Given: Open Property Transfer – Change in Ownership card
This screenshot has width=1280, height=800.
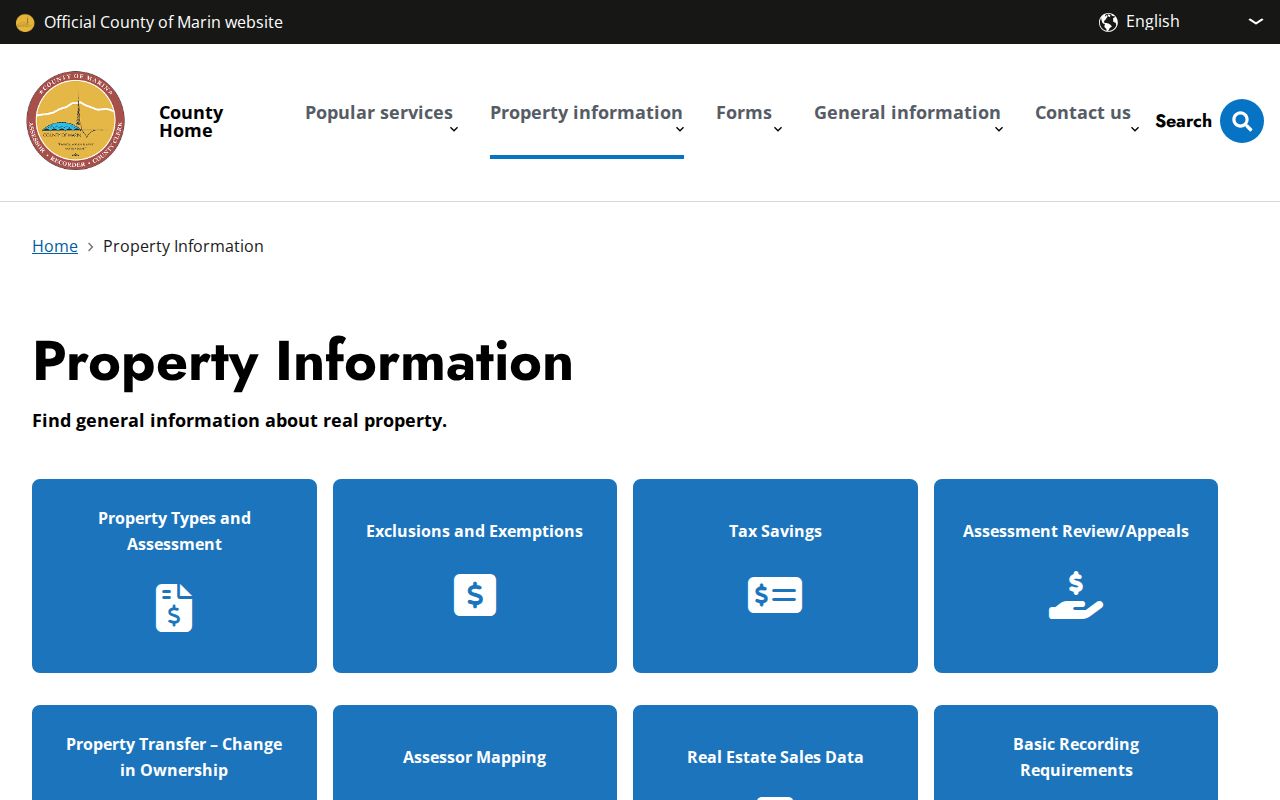Looking at the screenshot, I should (x=174, y=753).
